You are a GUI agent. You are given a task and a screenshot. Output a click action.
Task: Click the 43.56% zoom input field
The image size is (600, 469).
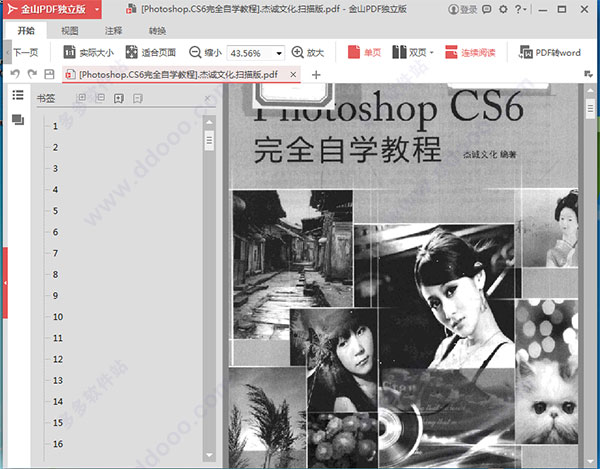[251, 53]
